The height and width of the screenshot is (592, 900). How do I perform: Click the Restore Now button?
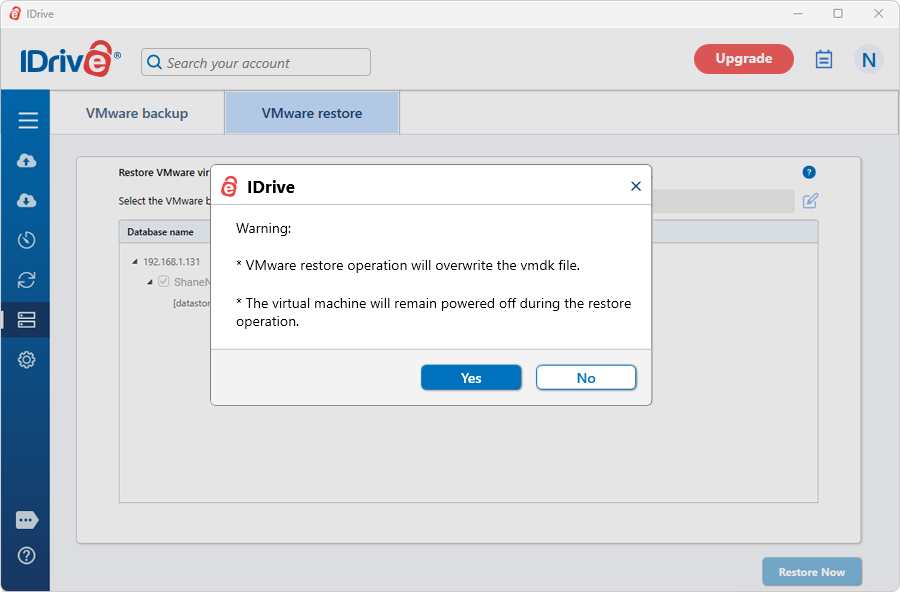pyautogui.click(x=812, y=572)
